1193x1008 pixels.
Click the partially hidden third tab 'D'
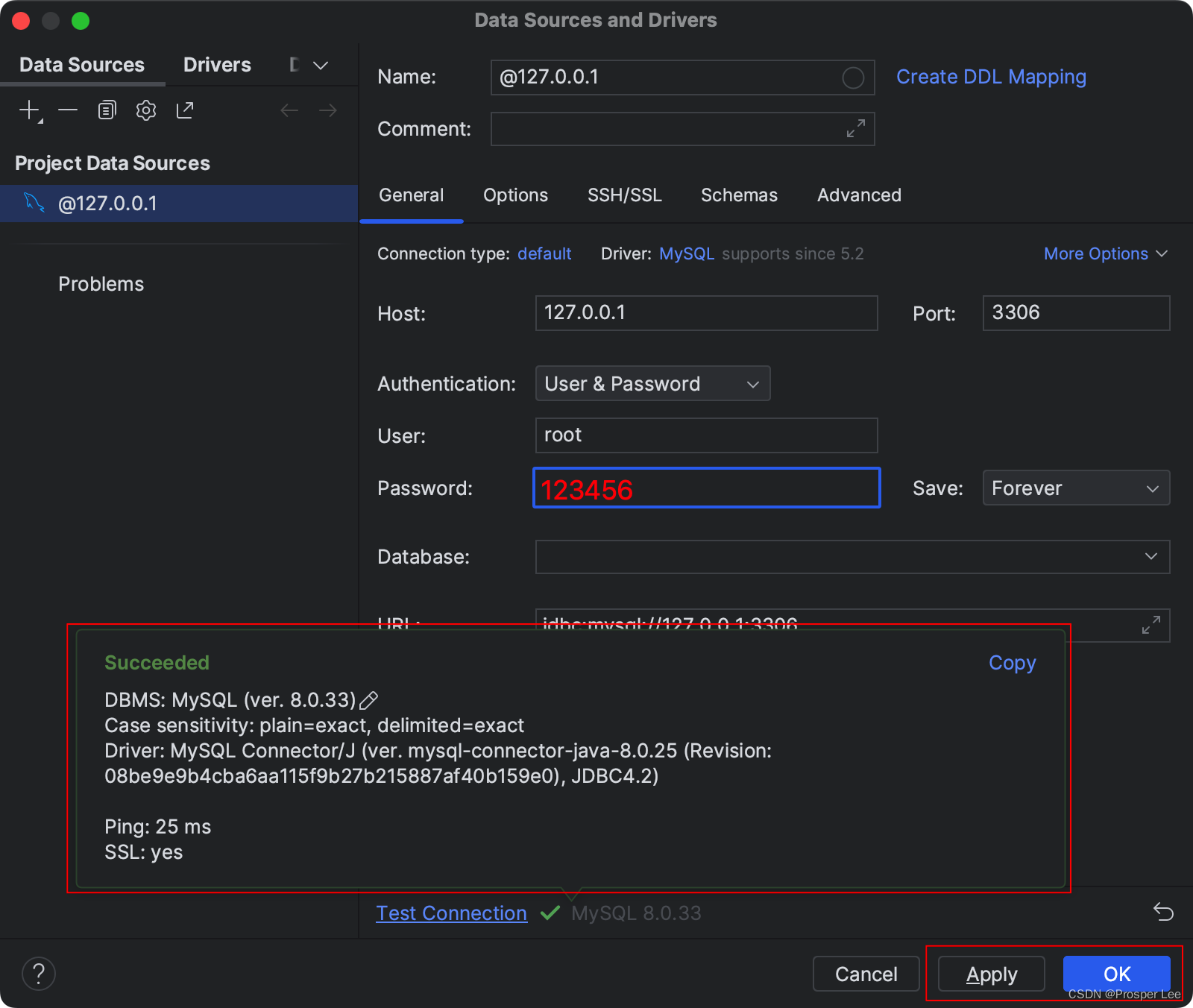[x=295, y=65]
